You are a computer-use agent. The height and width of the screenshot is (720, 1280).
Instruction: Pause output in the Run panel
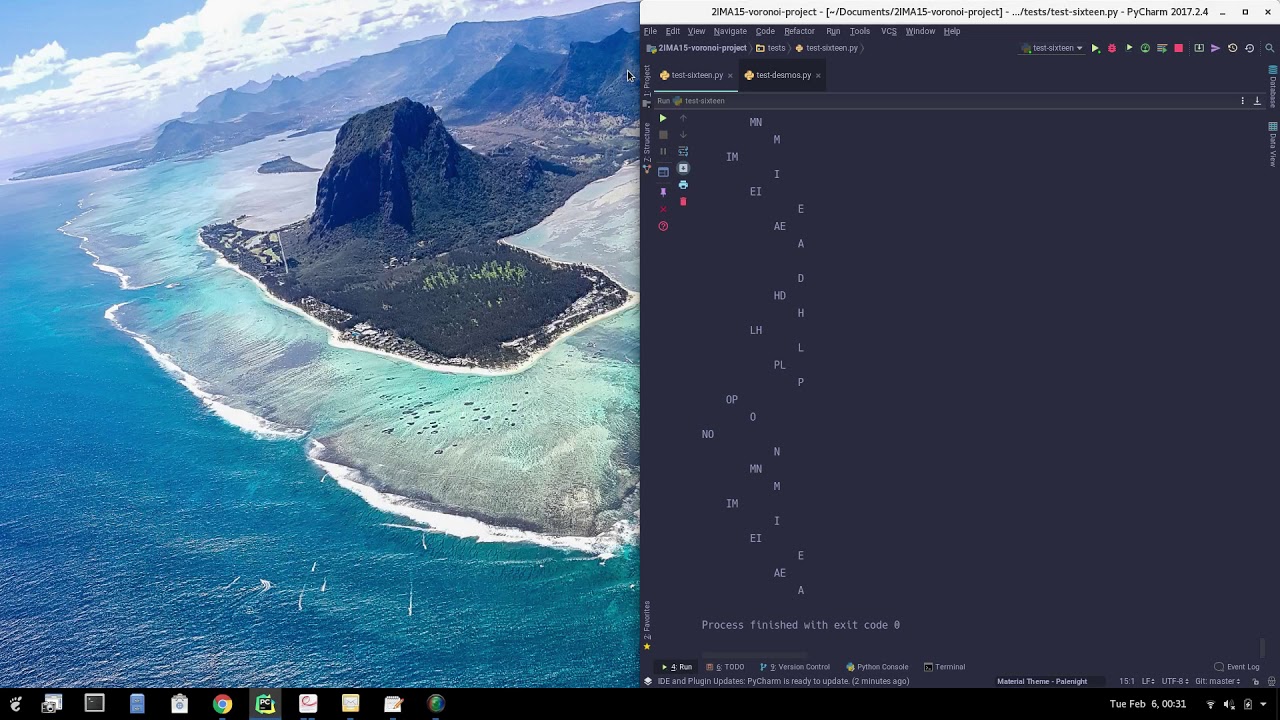point(662,151)
